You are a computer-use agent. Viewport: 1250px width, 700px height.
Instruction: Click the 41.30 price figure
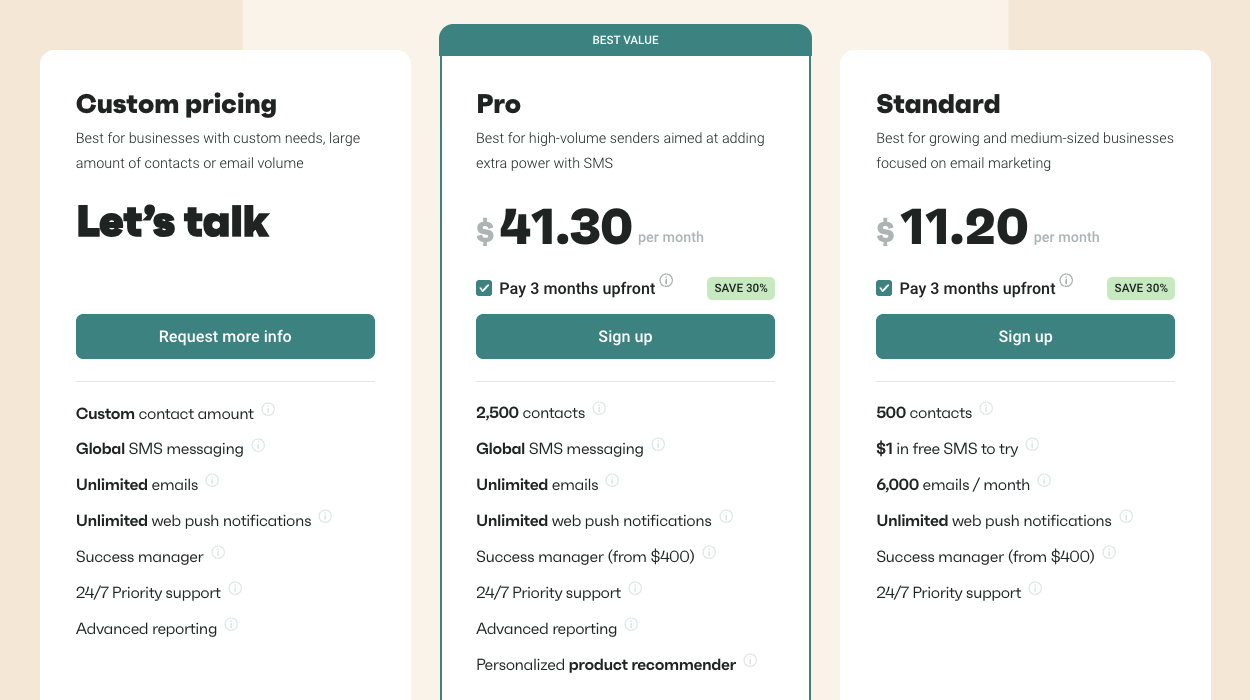[x=566, y=226]
